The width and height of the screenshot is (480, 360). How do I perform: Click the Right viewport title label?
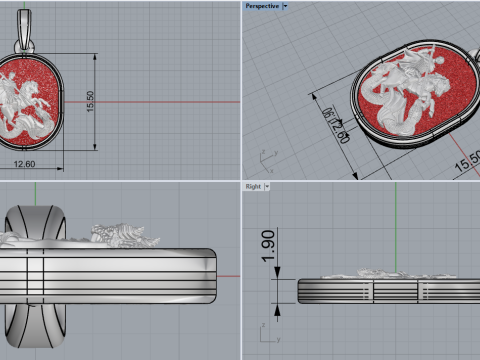pyautogui.click(x=253, y=186)
